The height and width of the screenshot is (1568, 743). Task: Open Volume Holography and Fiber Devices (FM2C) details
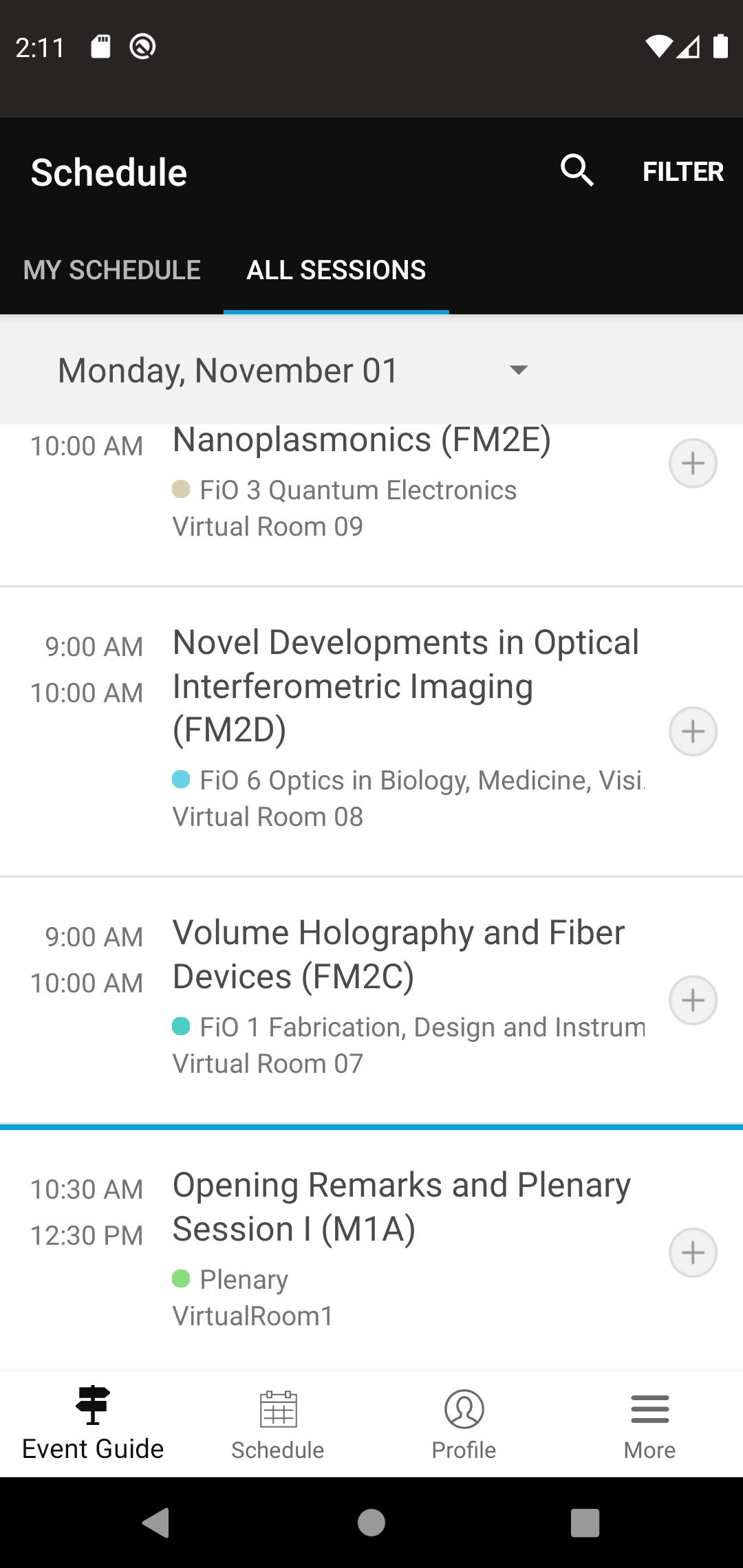[399, 954]
